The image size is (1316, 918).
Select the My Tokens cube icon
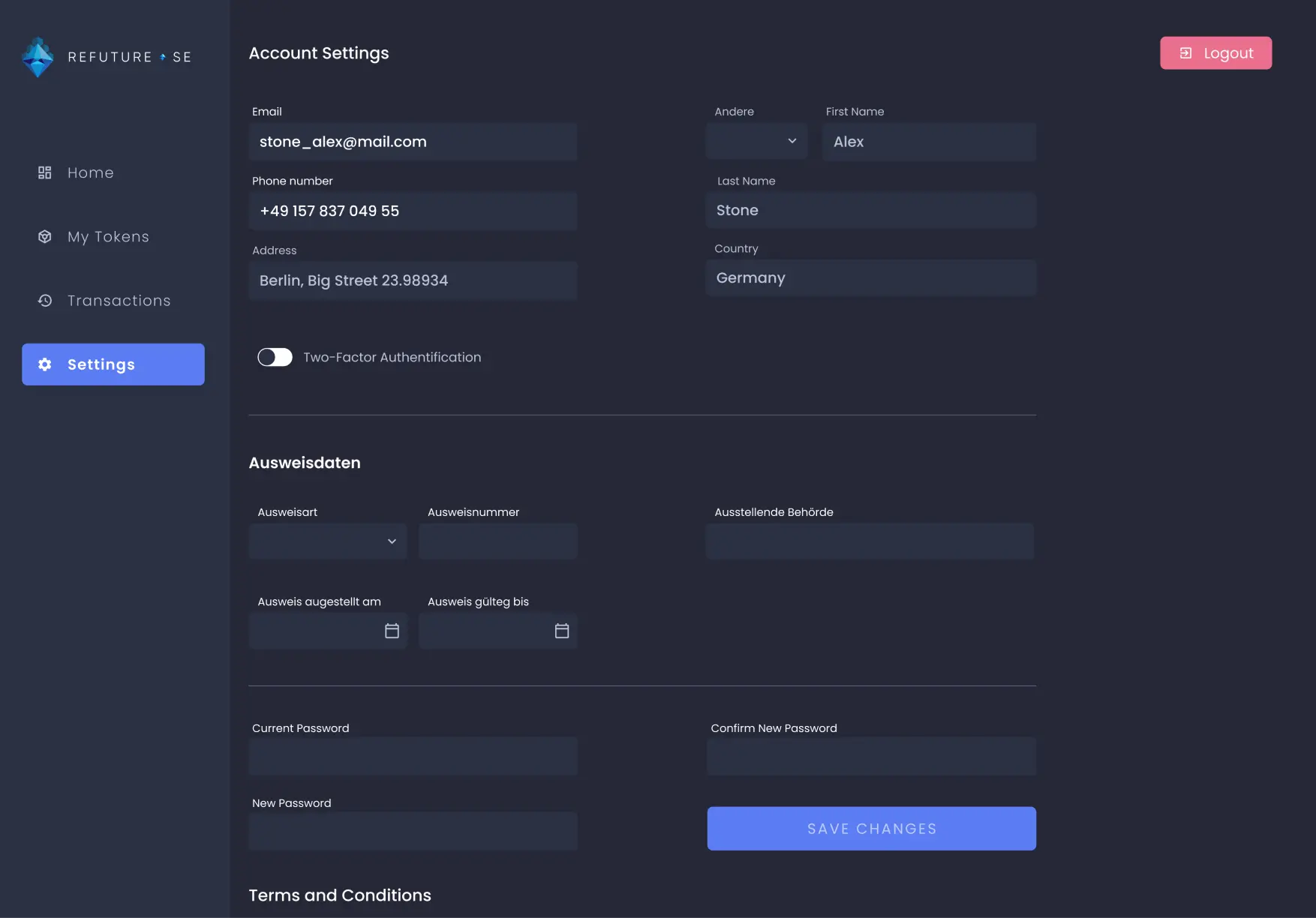pyautogui.click(x=44, y=236)
